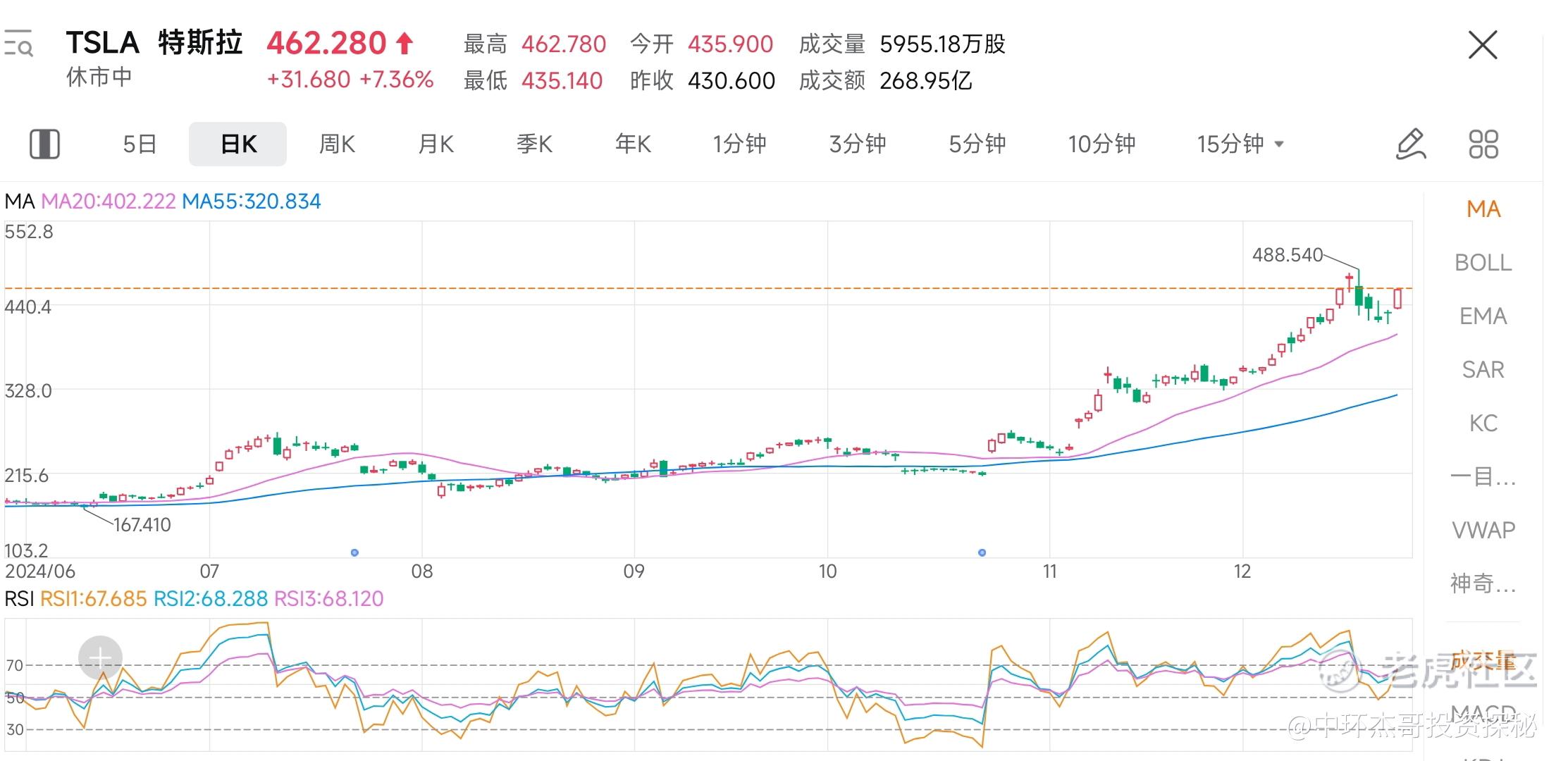Image resolution: width=1568 pixels, height=761 pixels.
Task: Switch to the 季K quarterly tab
Action: tap(534, 144)
